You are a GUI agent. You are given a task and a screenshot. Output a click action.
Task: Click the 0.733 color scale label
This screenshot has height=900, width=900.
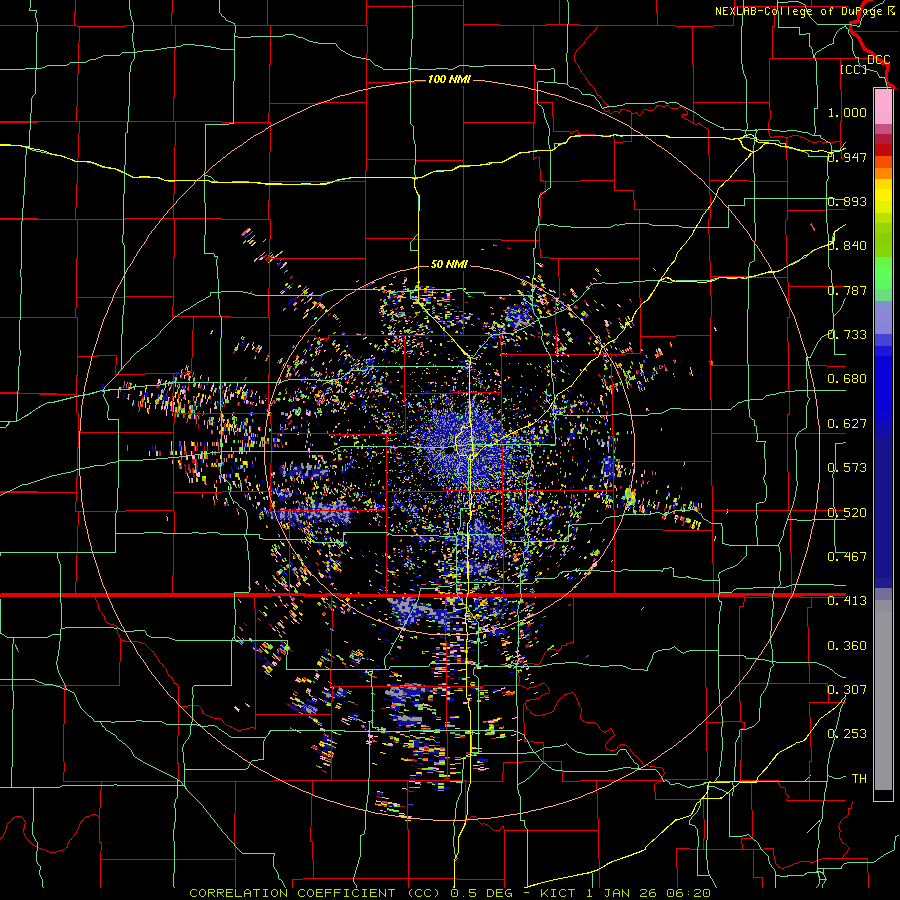847,335
